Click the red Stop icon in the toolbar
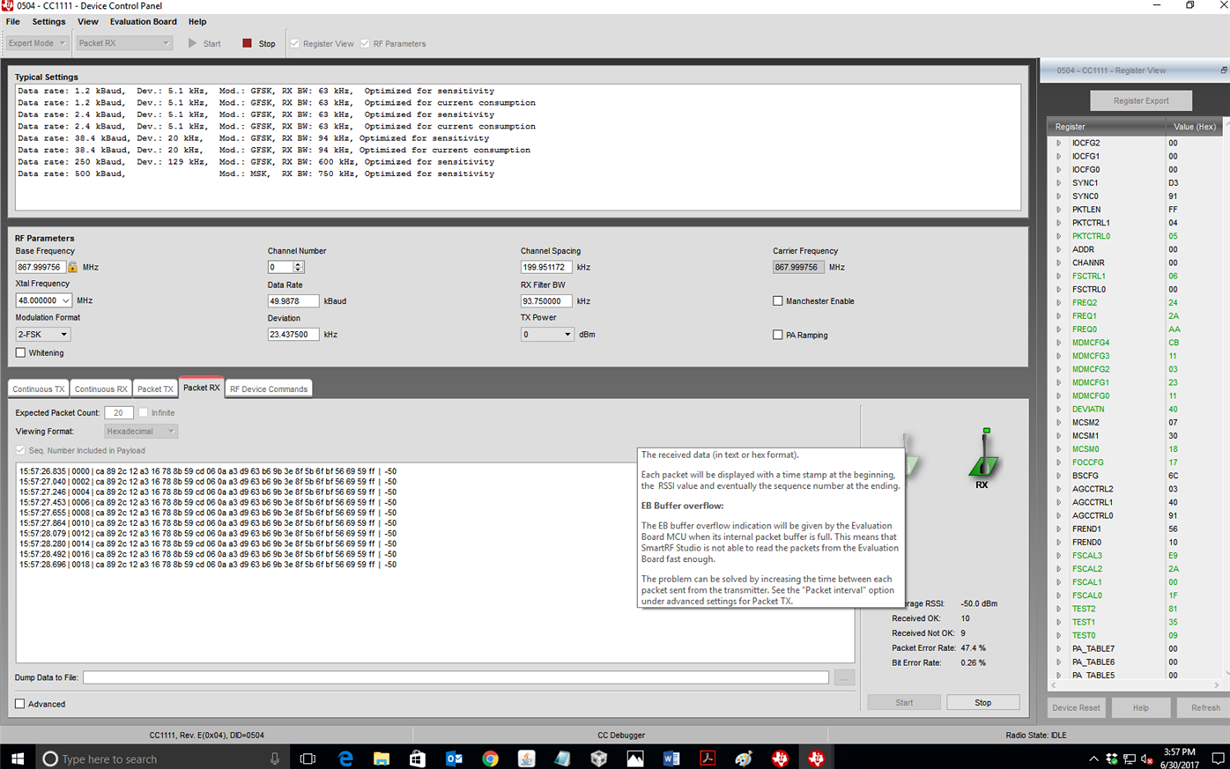This screenshot has width=1230, height=769. pos(247,43)
